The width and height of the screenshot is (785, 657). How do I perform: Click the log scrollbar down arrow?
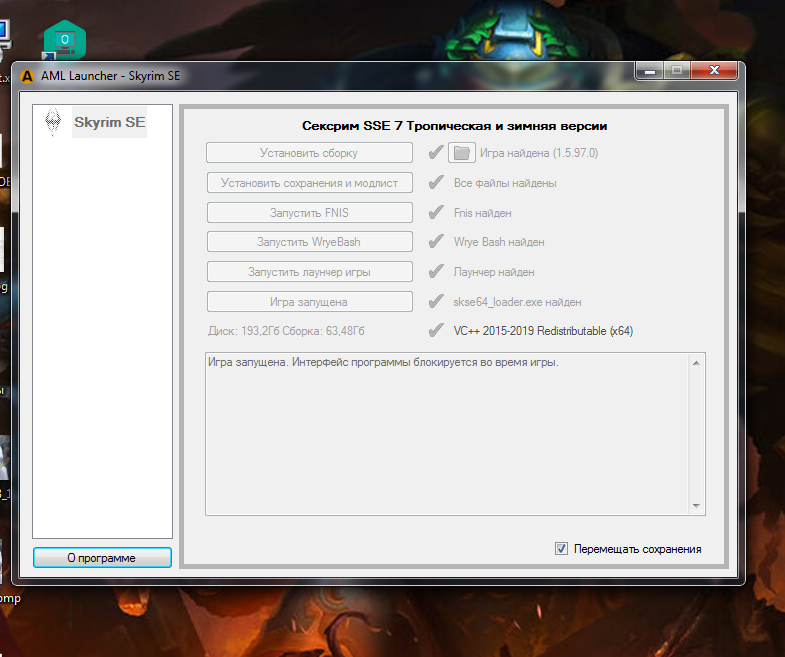[x=696, y=506]
